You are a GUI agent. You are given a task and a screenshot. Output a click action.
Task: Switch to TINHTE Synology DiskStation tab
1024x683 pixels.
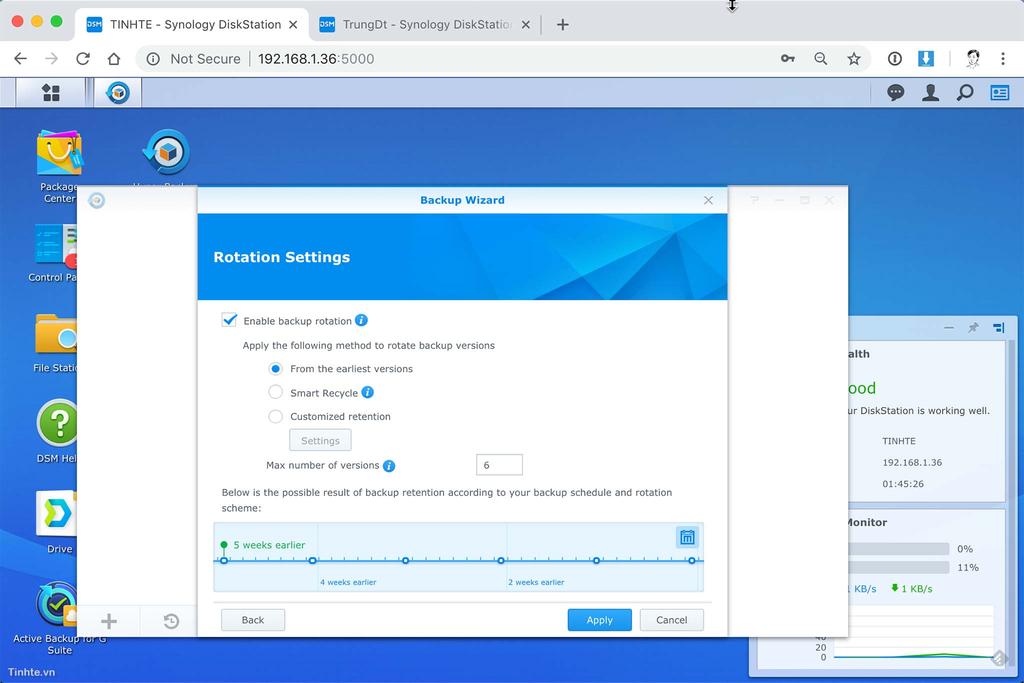[193, 25]
